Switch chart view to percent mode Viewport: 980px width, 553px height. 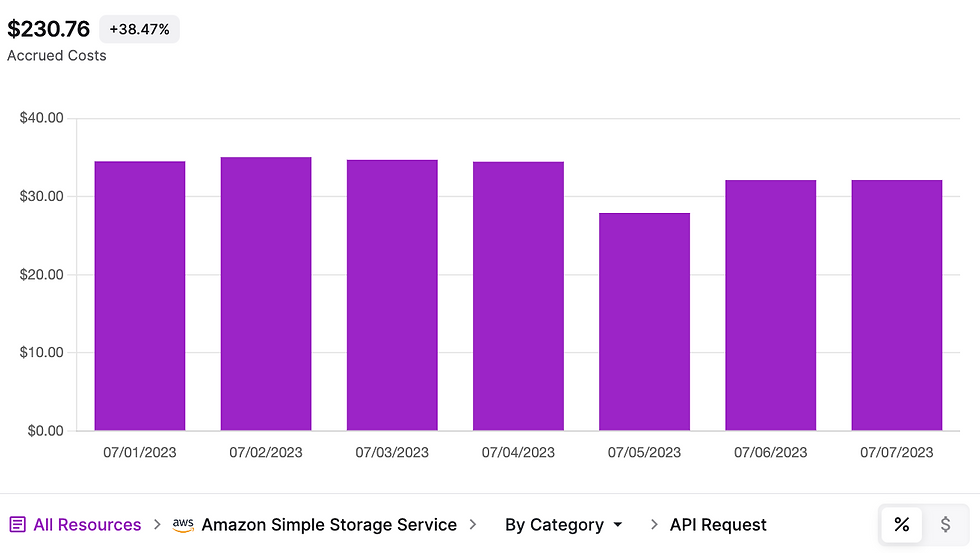[x=901, y=524]
